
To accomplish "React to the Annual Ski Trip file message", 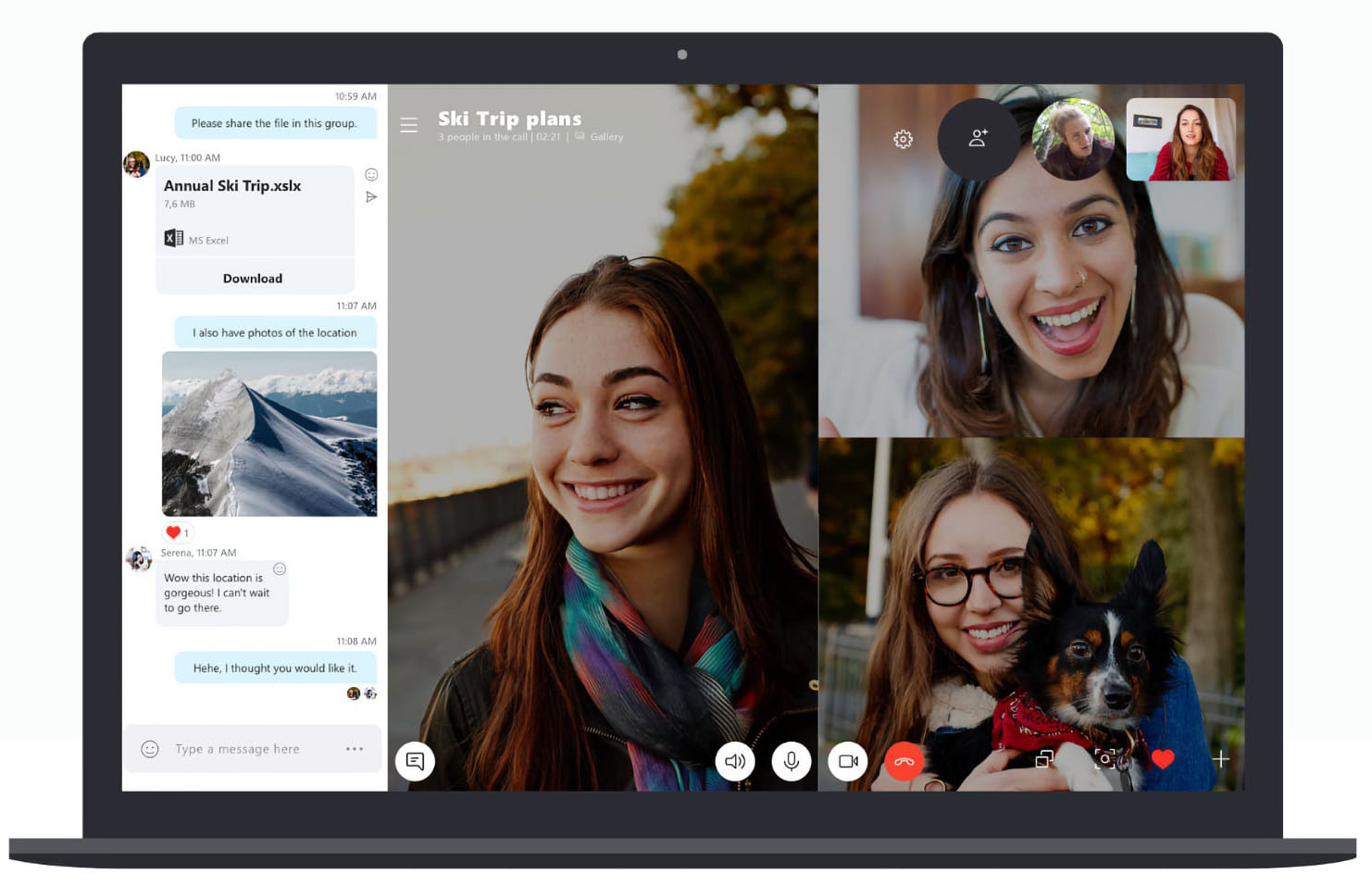I will tap(371, 174).
